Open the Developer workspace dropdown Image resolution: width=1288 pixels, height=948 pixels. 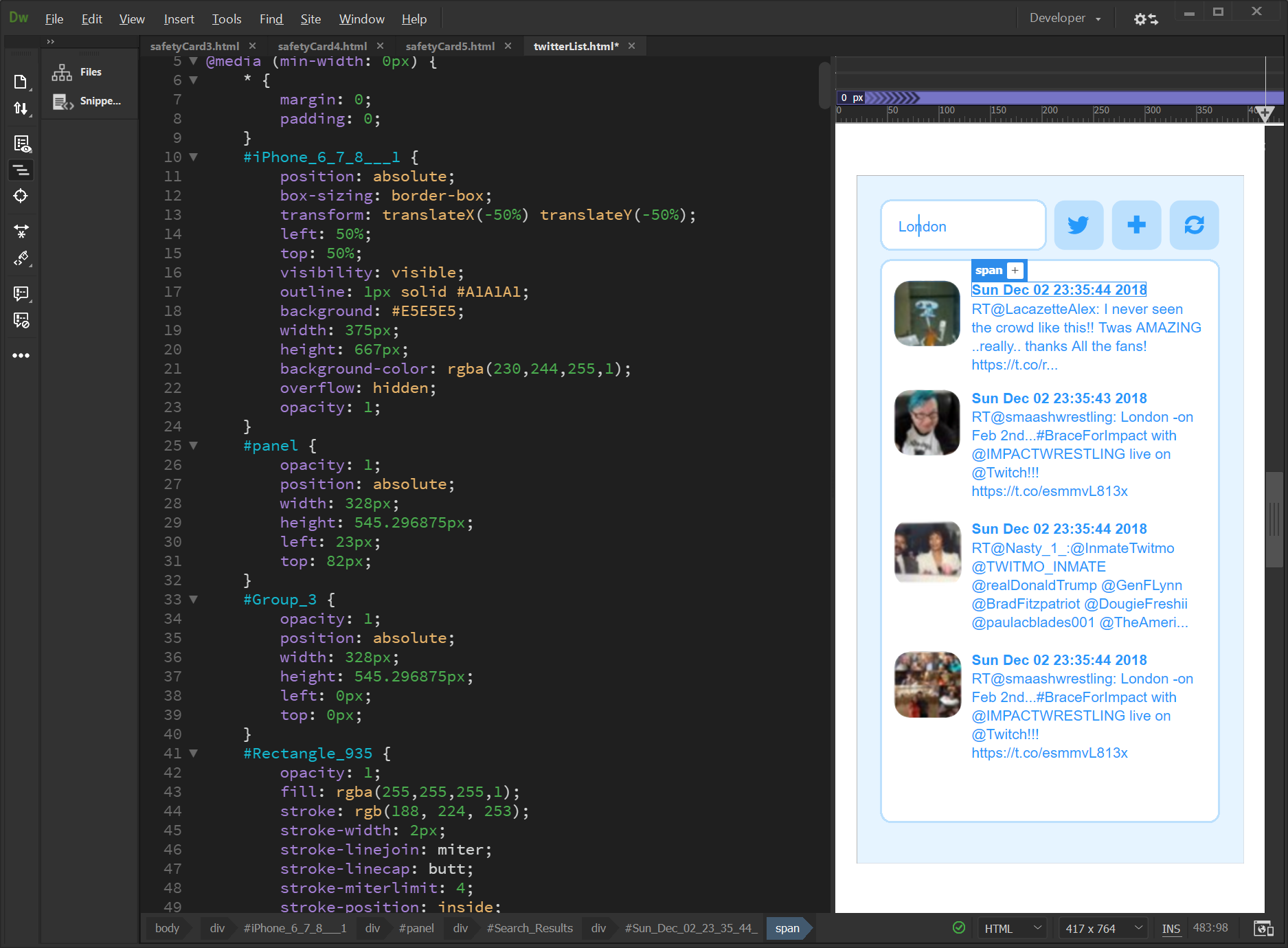(x=1064, y=19)
